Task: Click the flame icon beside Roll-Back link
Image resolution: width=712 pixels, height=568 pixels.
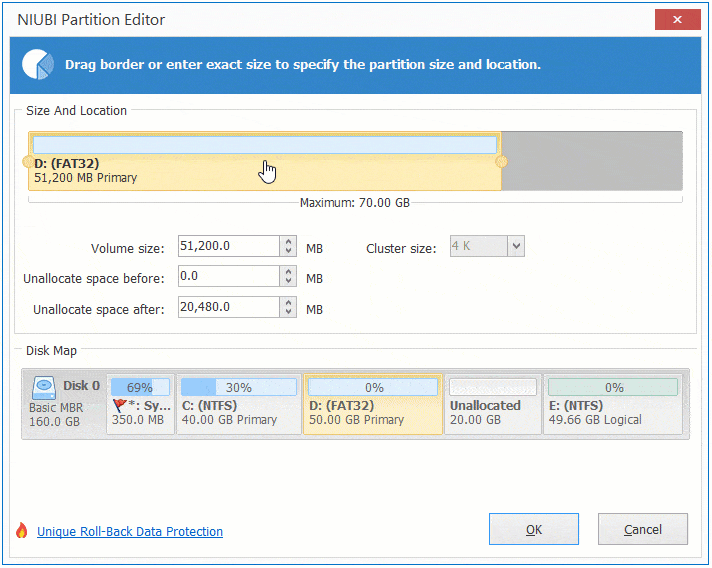Action: pyautogui.click(x=22, y=532)
